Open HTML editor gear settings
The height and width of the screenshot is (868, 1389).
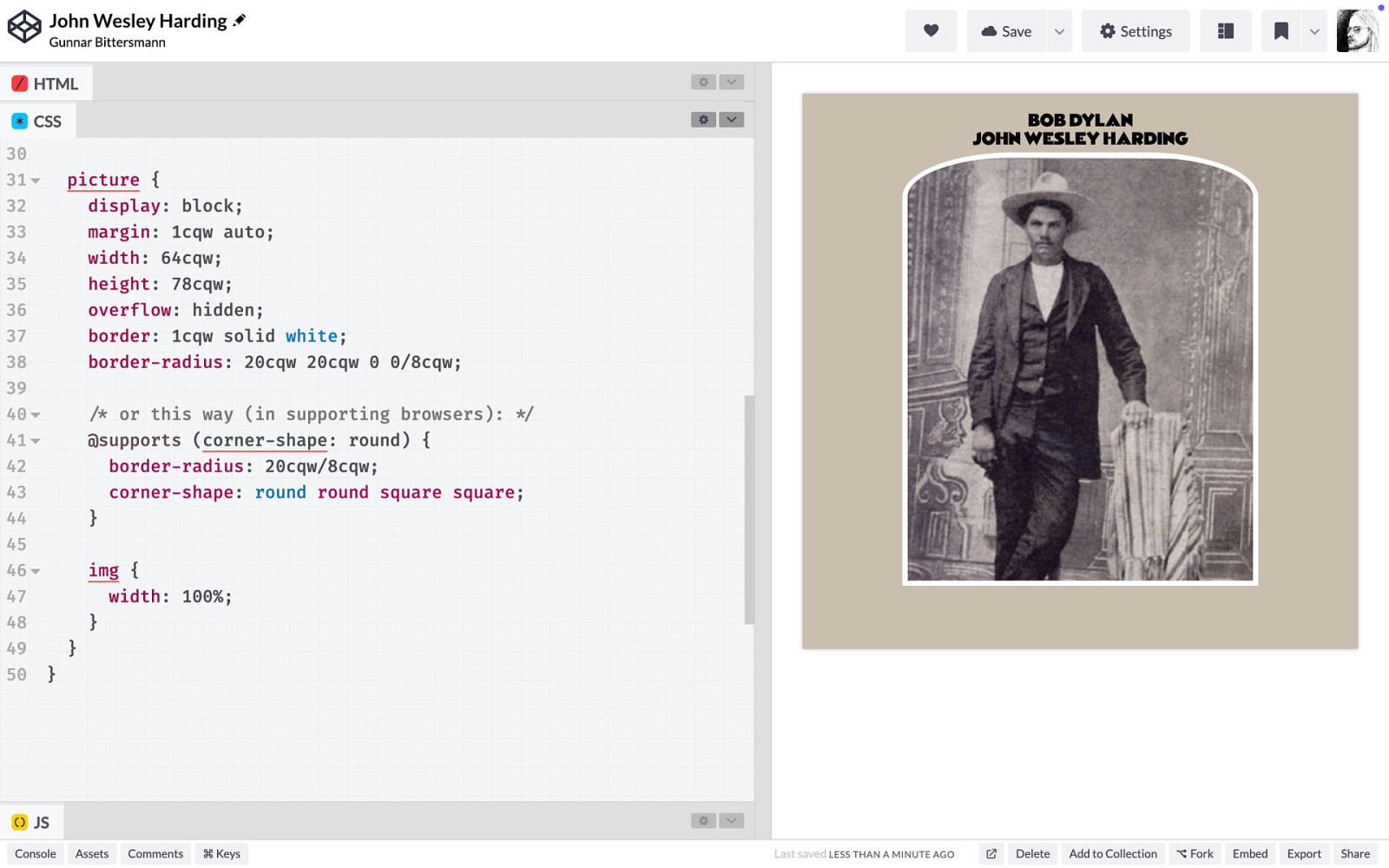[703, 82]
